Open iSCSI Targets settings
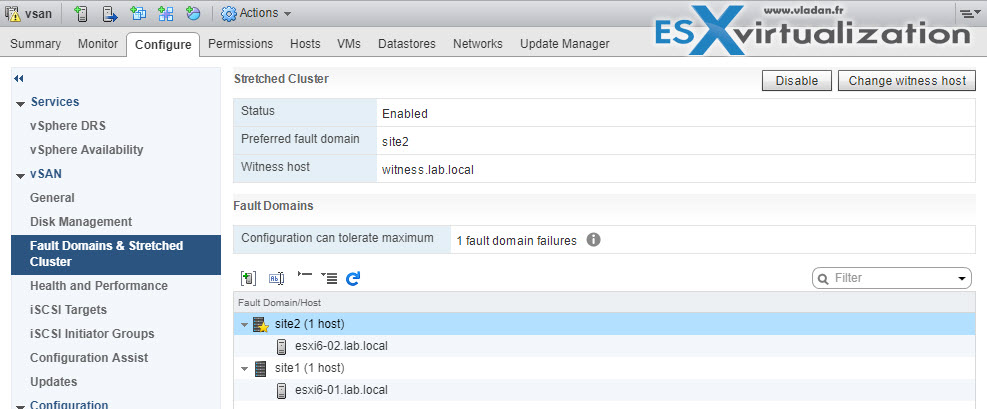 click(69, 310)
